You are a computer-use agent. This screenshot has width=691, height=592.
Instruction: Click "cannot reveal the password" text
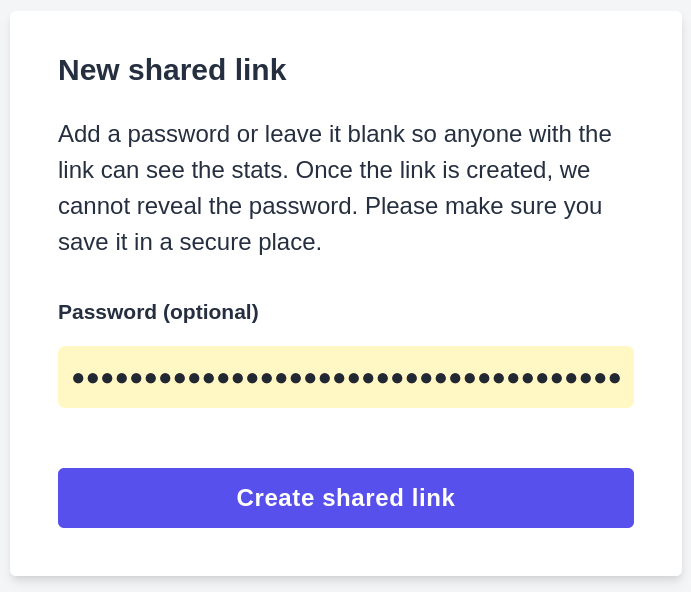coord(207,206)
